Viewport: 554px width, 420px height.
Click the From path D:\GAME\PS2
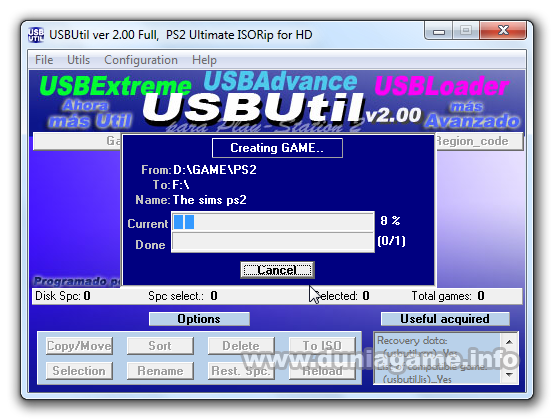(x=215, y=170)
